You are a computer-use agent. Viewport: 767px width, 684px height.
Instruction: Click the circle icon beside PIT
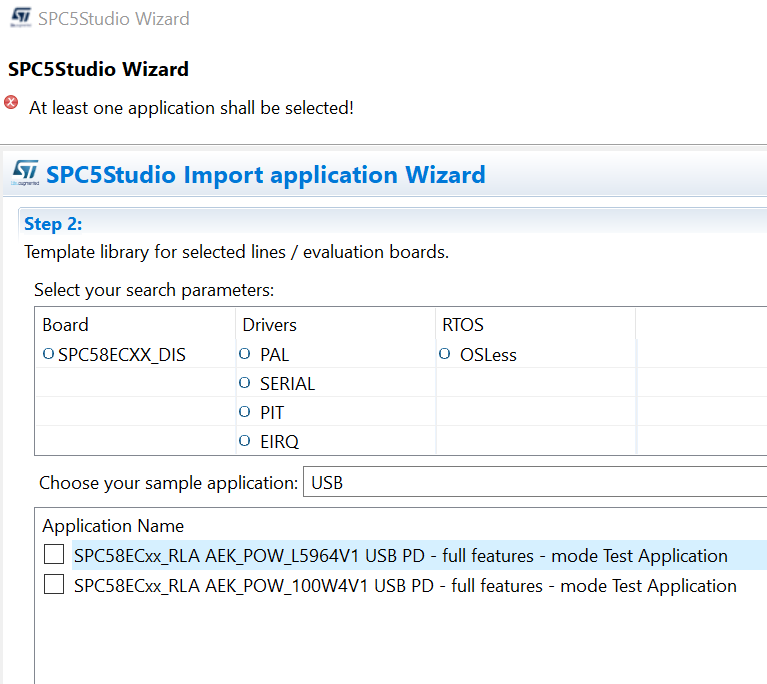coord(245,412)
